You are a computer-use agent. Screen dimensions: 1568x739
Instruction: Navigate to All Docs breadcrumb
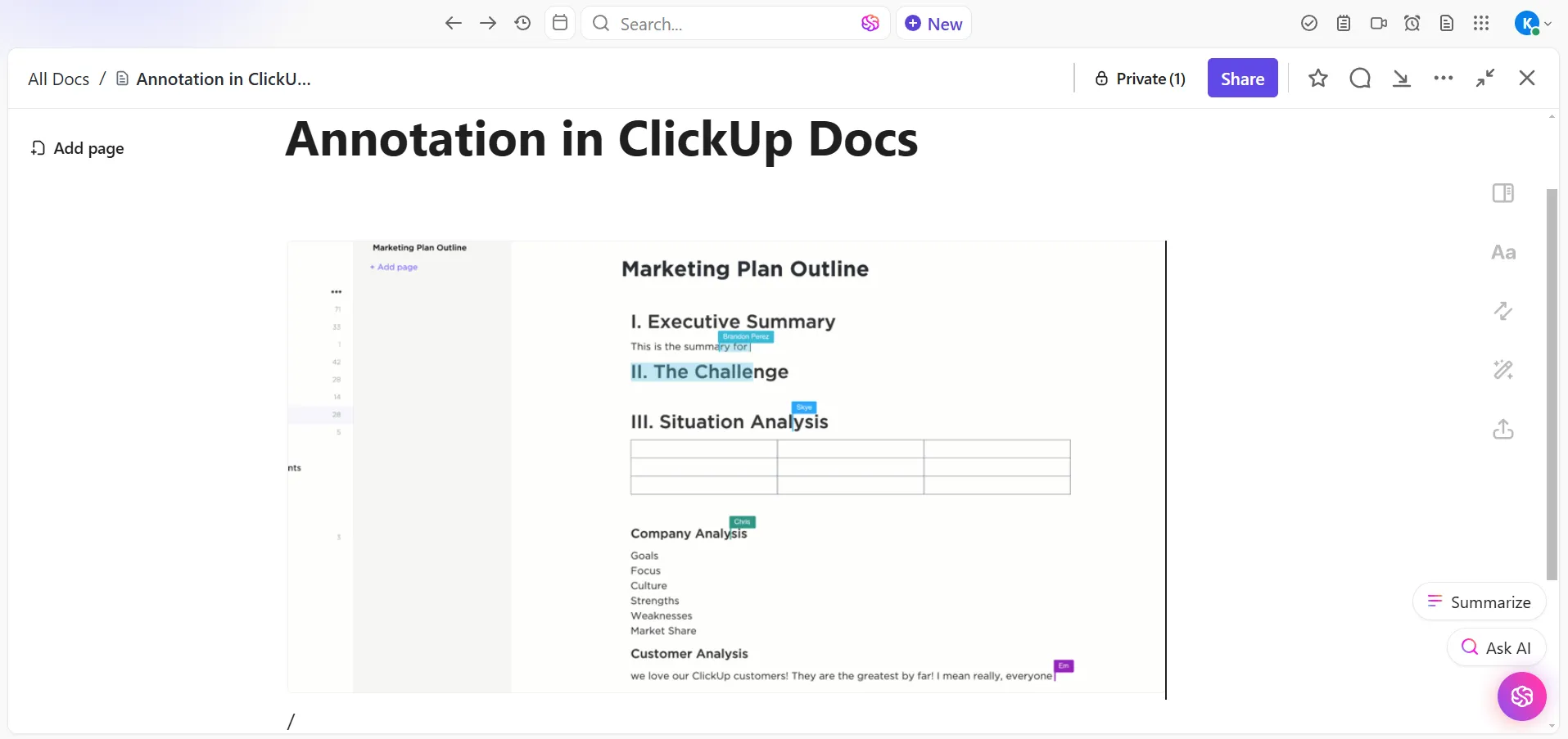pyautogui.click(x=58, y=79)
